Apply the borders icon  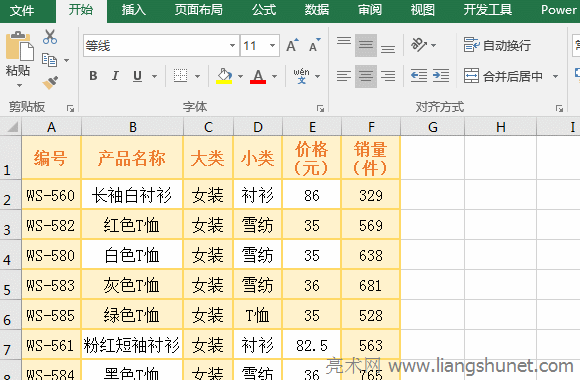point(180,76)
